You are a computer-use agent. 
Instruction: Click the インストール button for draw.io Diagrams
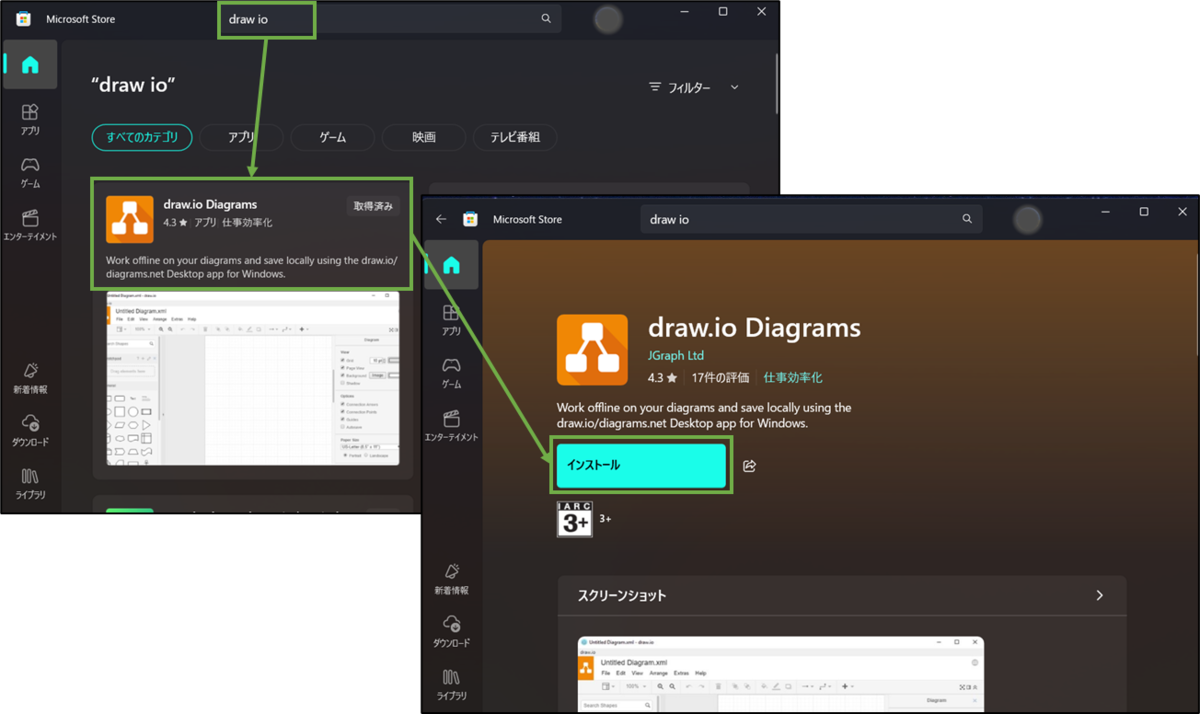coord(640,466)
